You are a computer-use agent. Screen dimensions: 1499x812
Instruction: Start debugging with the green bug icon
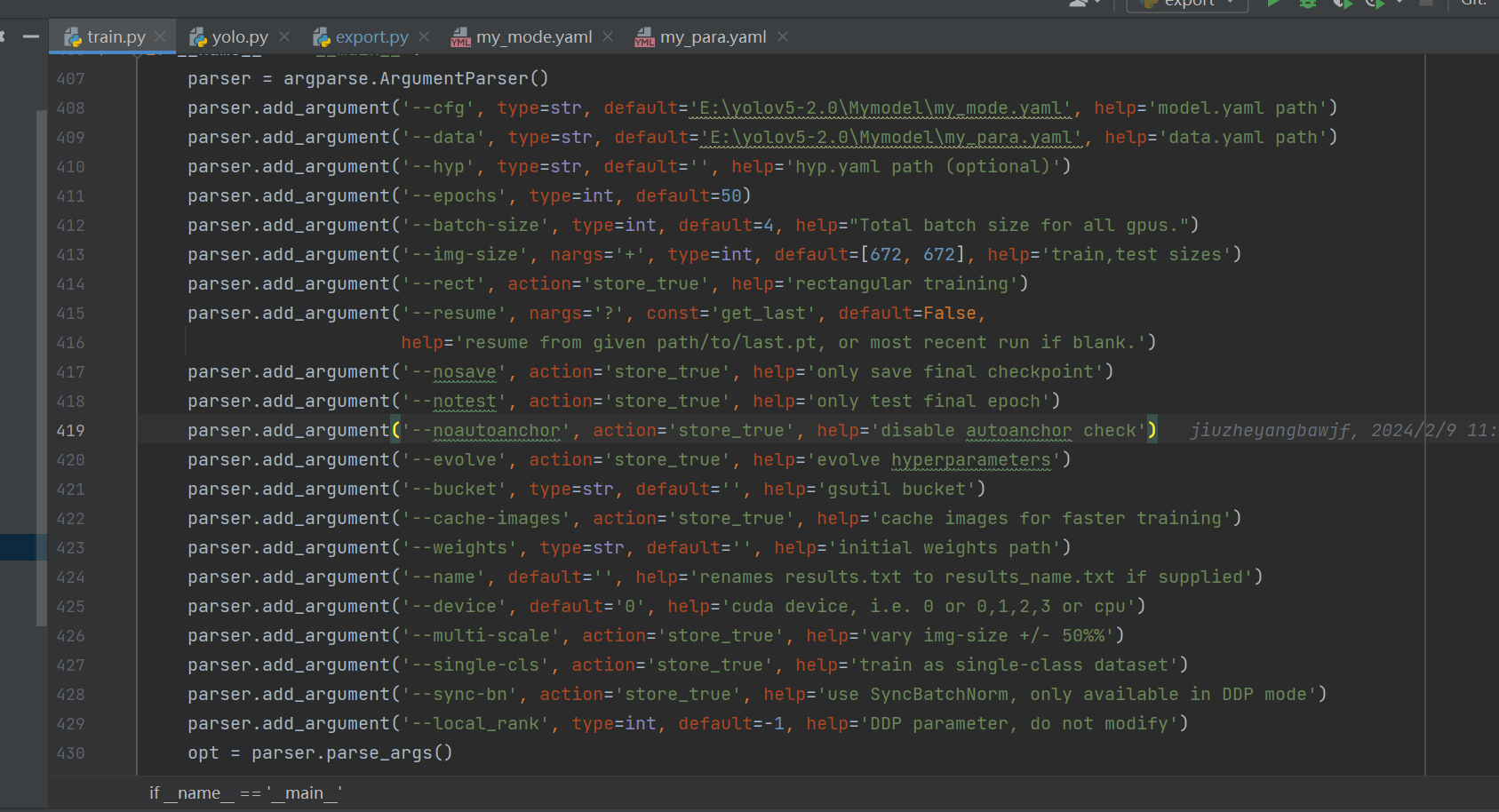point(1307,4)
